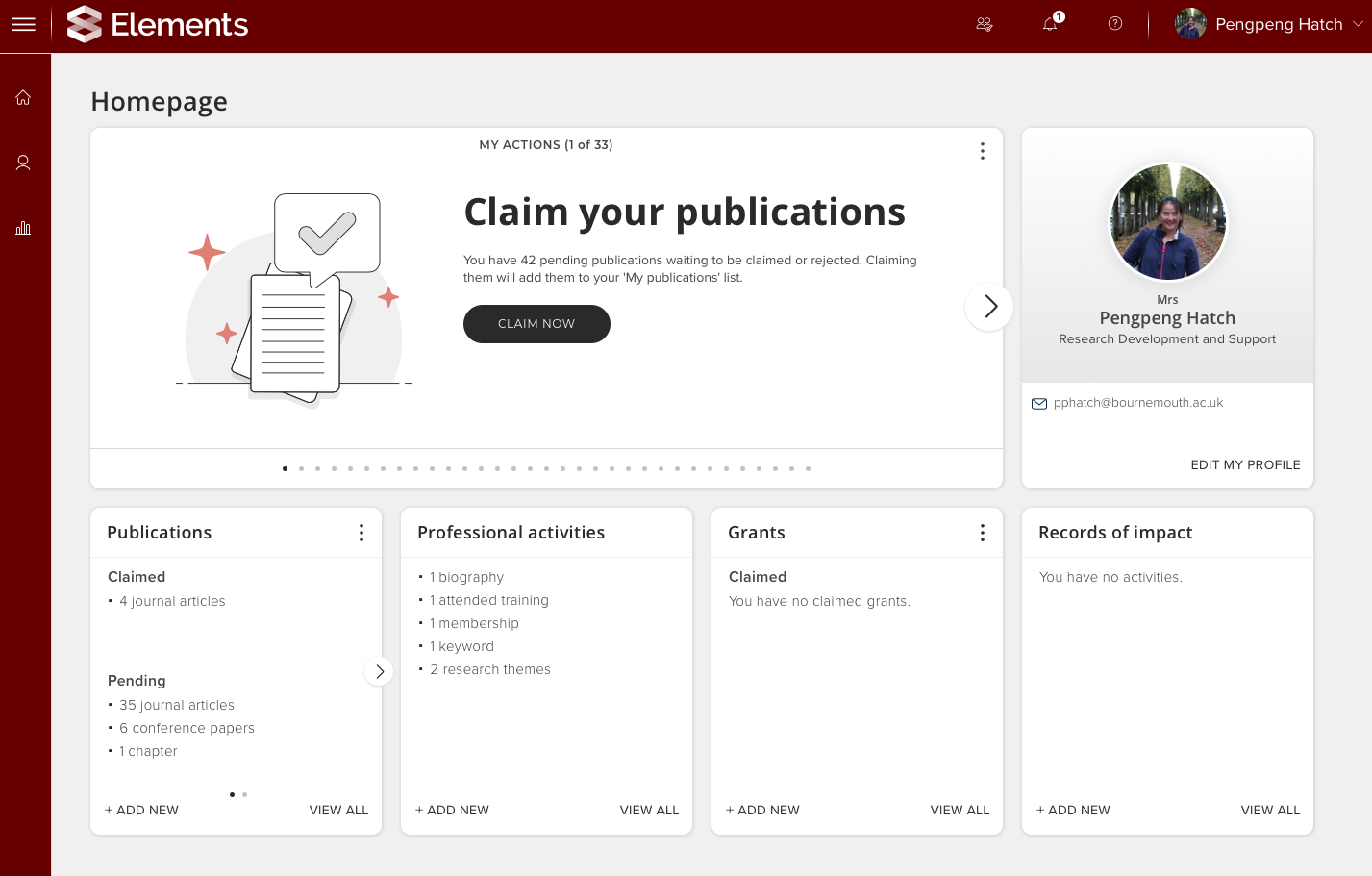
Task: Select the first My Actions carousel dot
Action: [x=285, y=469]
